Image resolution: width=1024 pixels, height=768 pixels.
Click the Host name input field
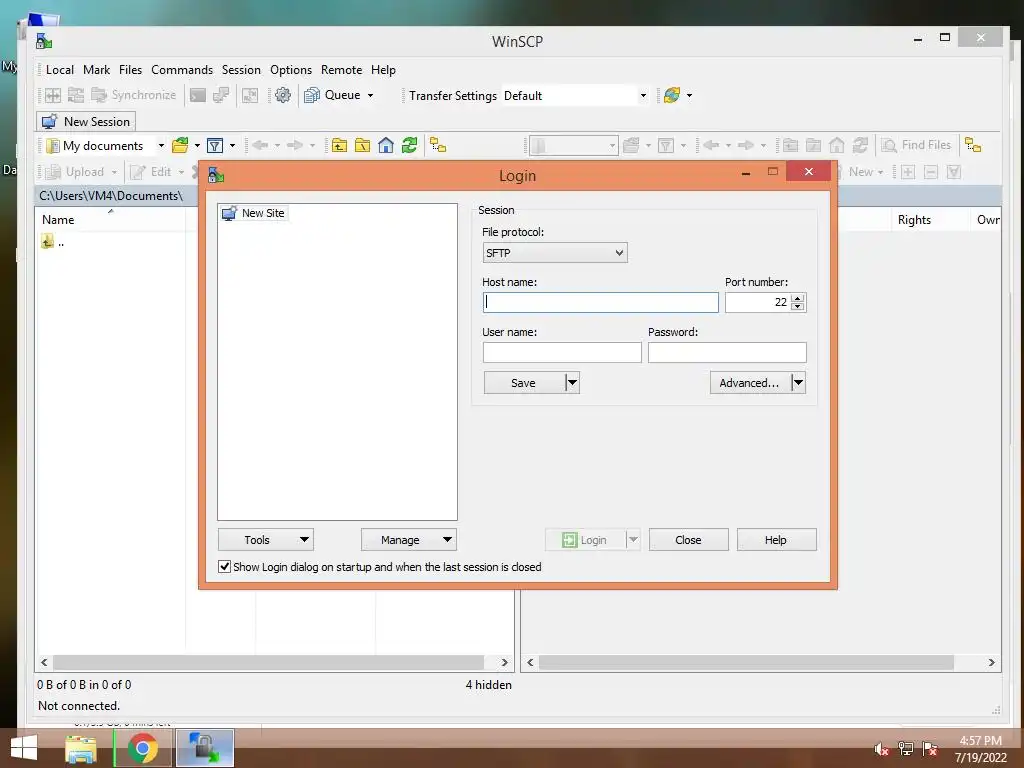(600, 302)
